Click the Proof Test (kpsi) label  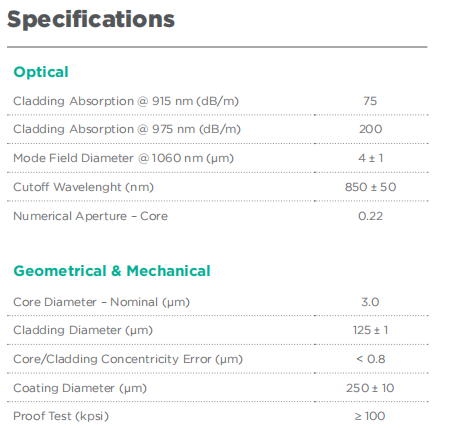[x=61, y=416]
